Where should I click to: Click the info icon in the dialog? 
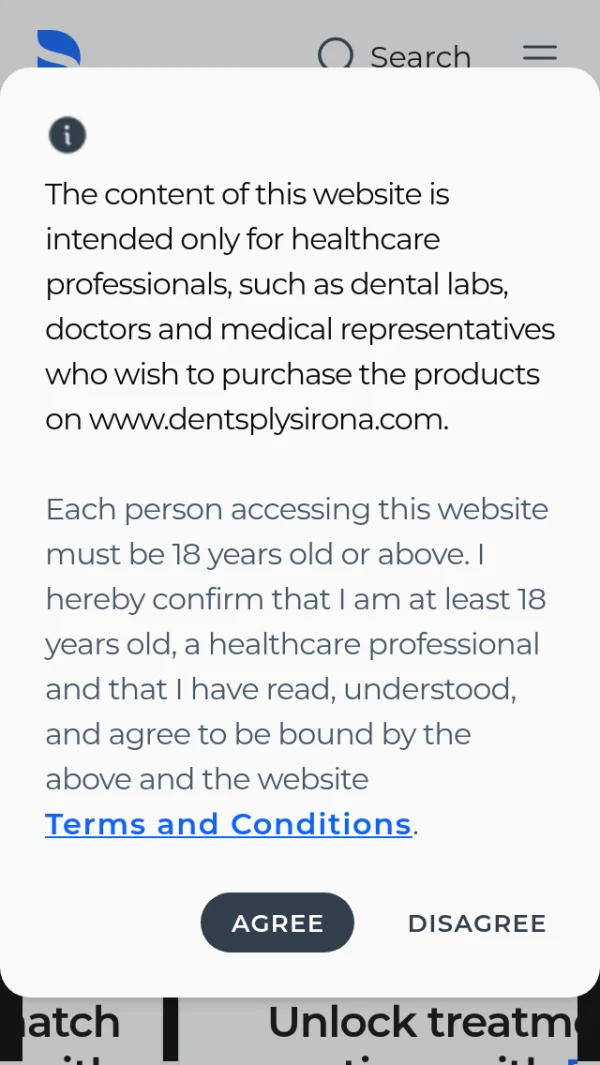coord(67,135)
